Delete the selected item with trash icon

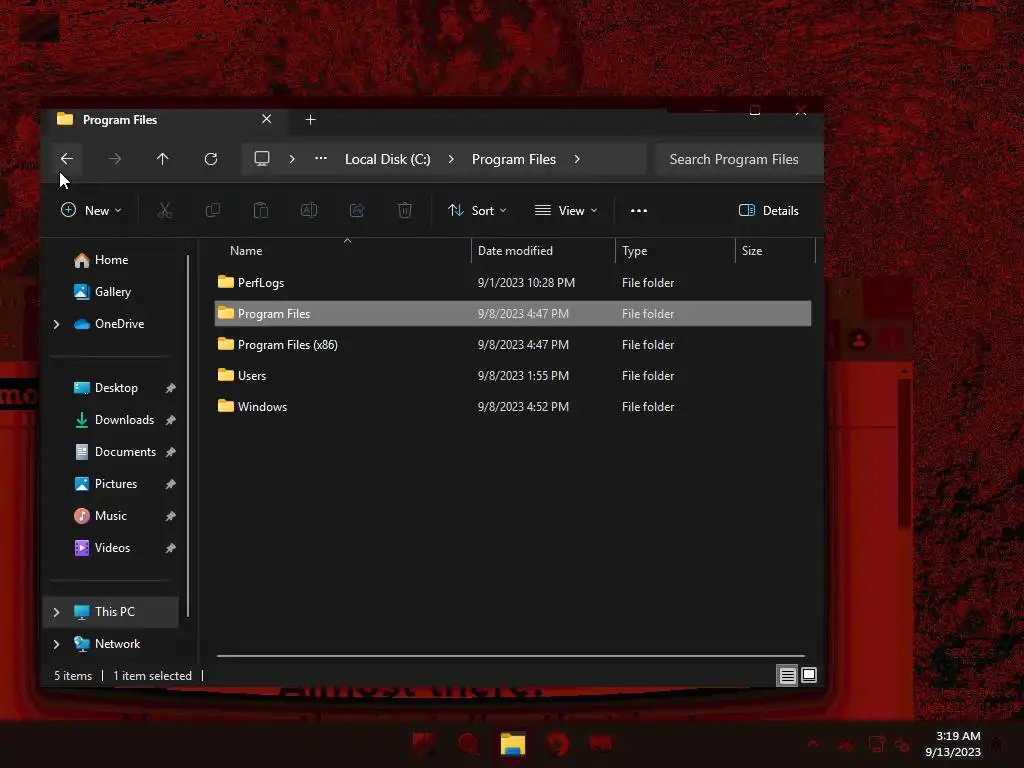point(405,210)
